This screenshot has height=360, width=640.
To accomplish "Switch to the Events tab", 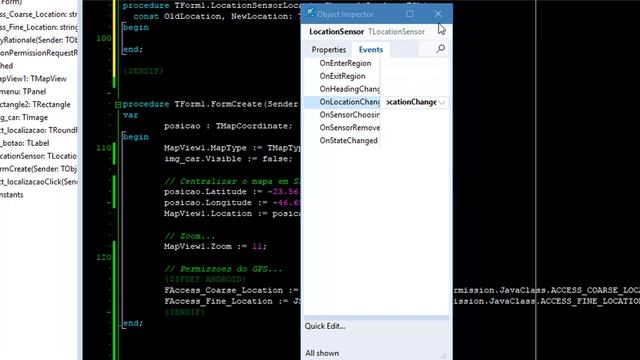I will tap(371, 50).
